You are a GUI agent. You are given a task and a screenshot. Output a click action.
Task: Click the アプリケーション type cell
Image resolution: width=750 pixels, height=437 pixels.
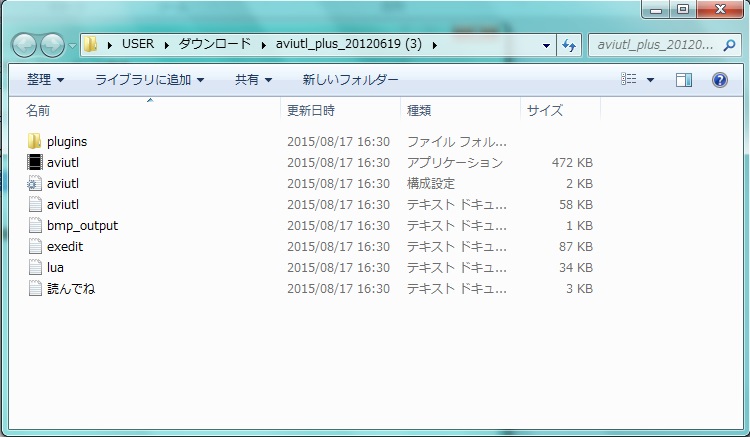pyautogui.click(x=454, y=163)
